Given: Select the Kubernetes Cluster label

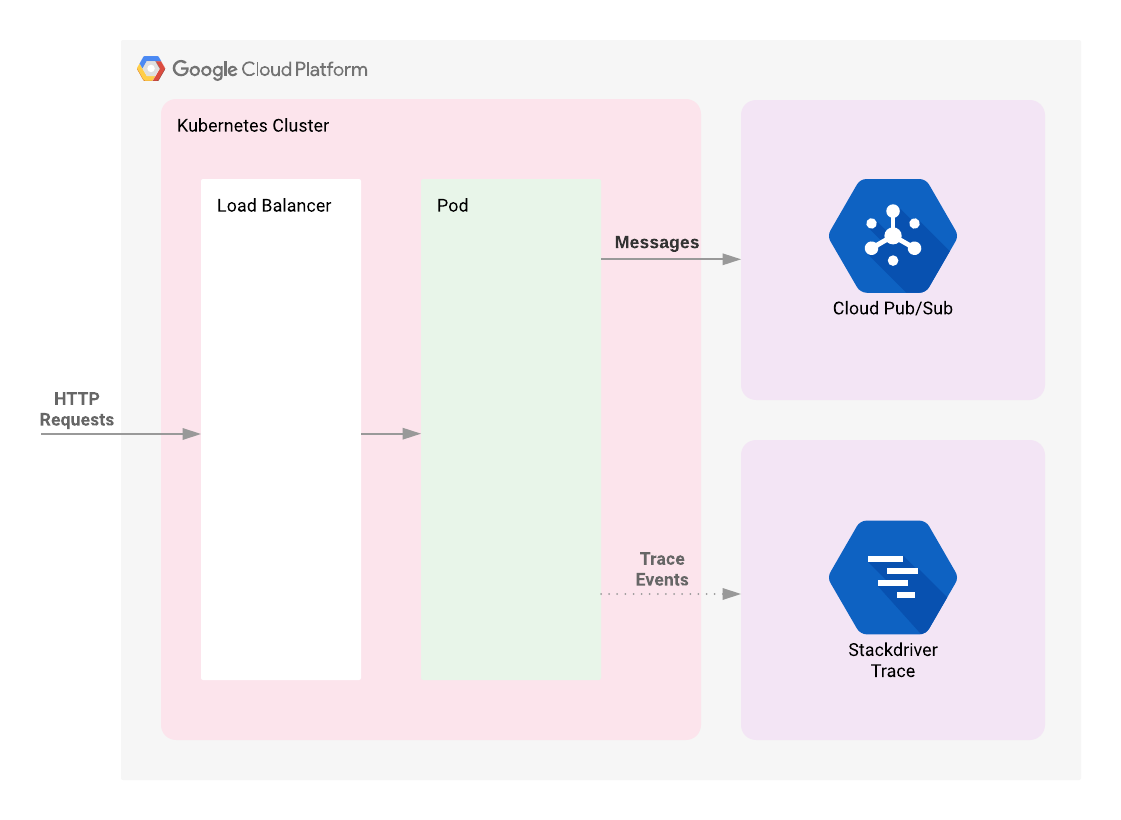Looking at the screenshot, I should tap(253, 125).
